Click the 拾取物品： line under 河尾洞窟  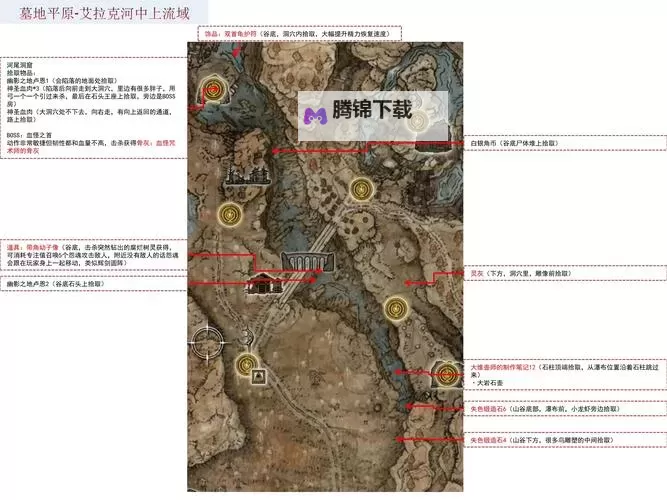click(x=21, y=73)
